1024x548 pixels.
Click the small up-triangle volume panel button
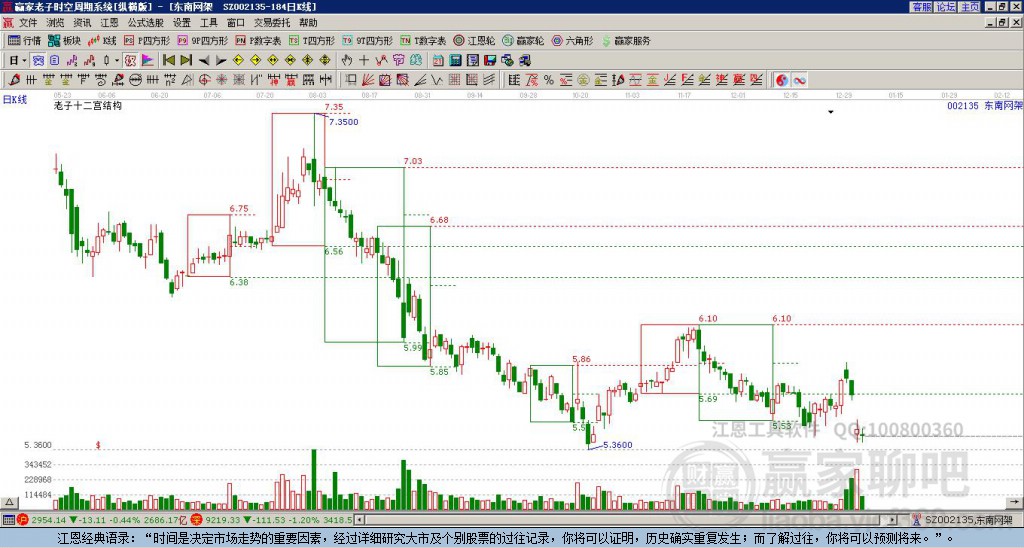coord(8,502)
